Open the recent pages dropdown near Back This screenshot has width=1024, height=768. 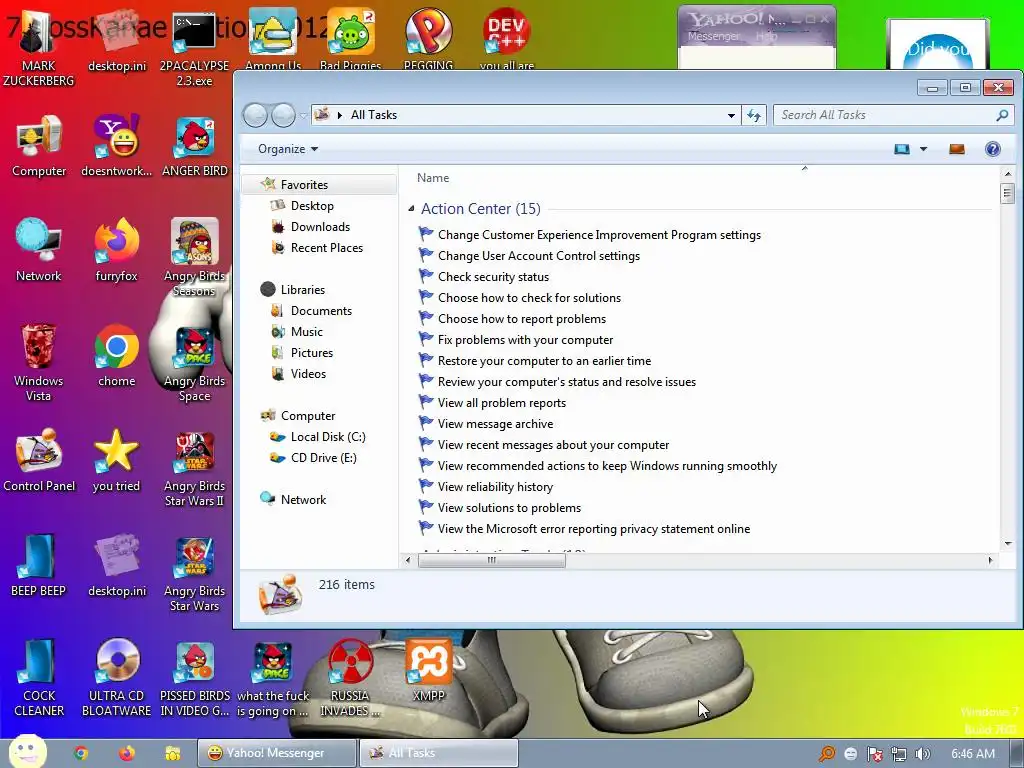303,116
